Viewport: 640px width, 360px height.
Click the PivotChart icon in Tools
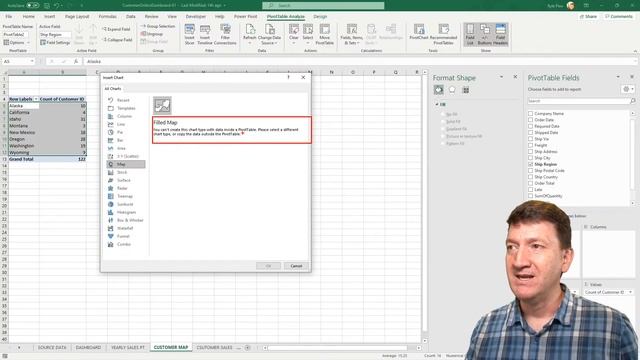pyautogui.click(x=419, y=32)
